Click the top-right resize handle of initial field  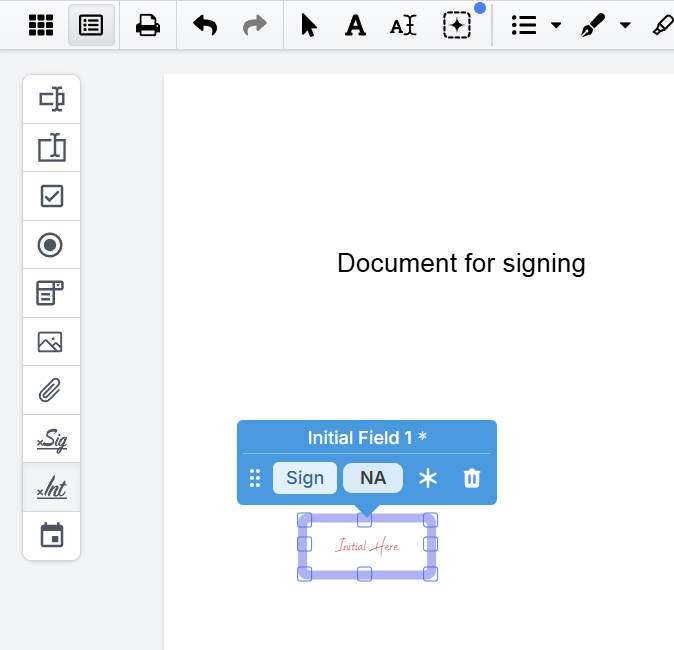[x=430, y=520]
